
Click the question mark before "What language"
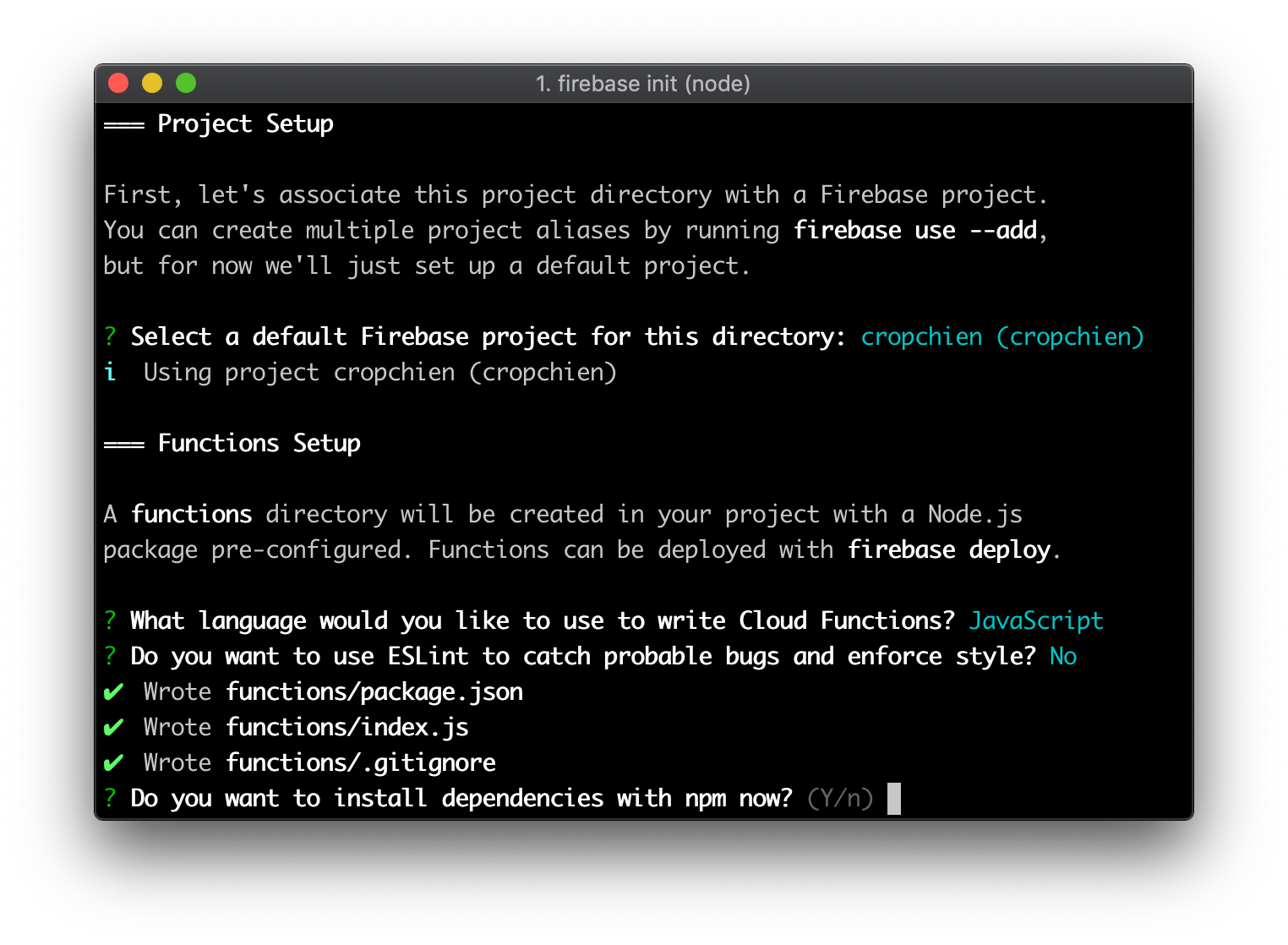[110, 620]
